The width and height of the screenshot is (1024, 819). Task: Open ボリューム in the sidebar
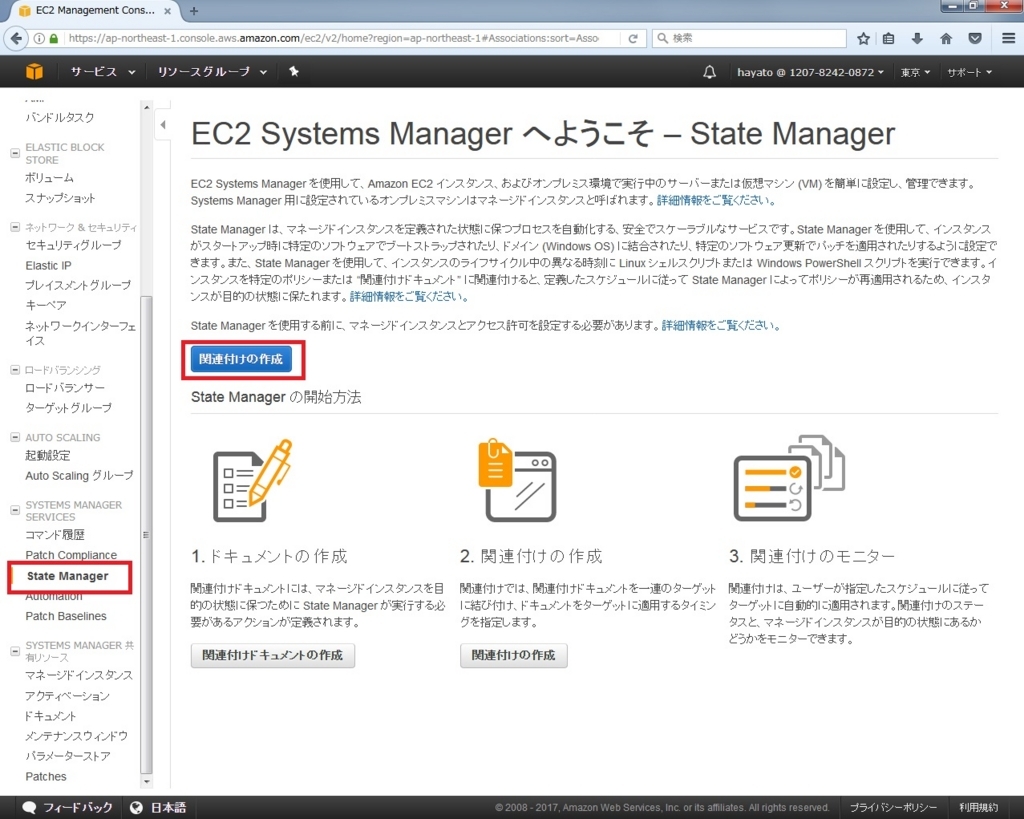pyautogui.click(x=49, y=178)
